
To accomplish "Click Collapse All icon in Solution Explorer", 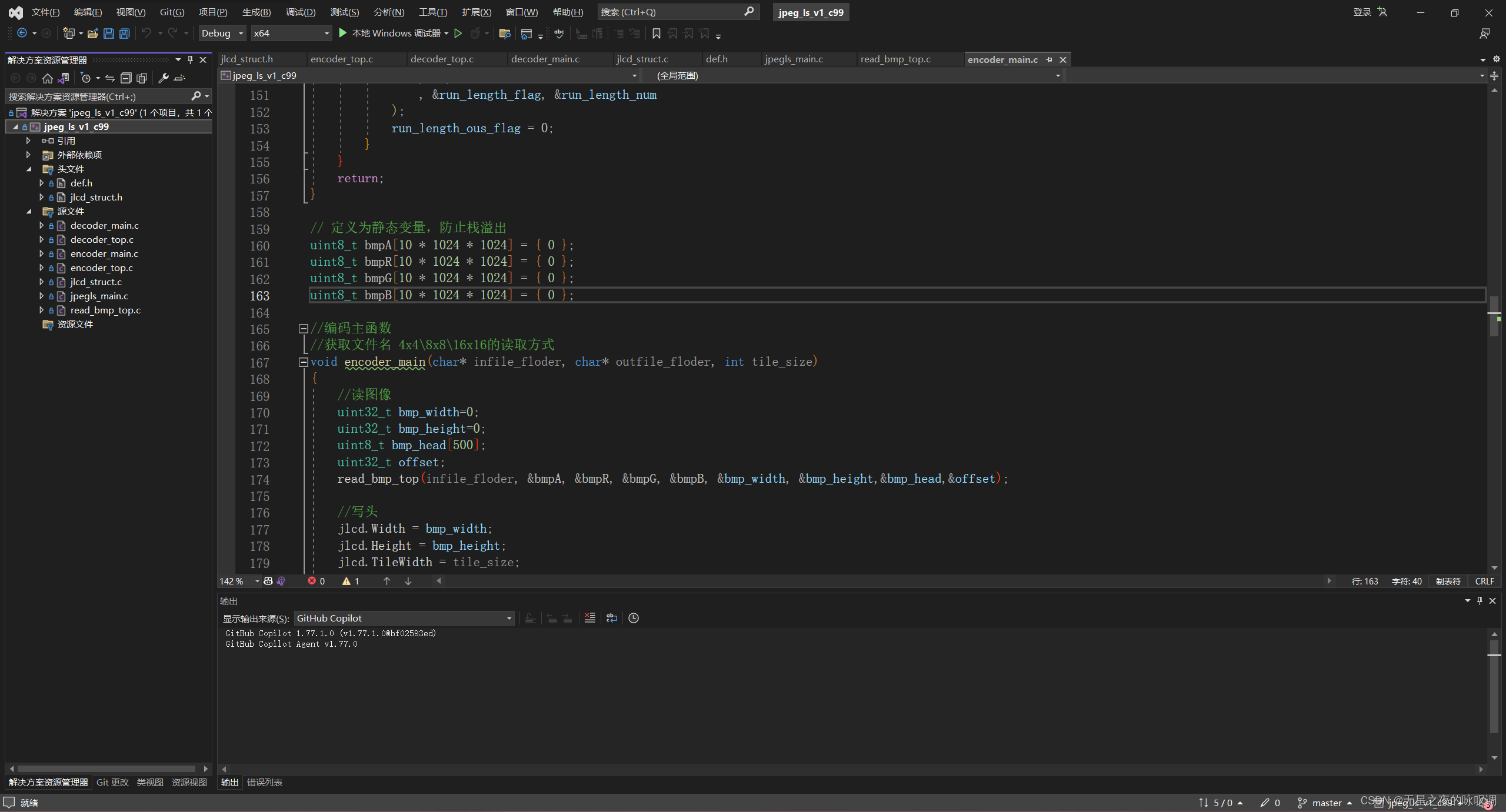I will coord(125,78).
